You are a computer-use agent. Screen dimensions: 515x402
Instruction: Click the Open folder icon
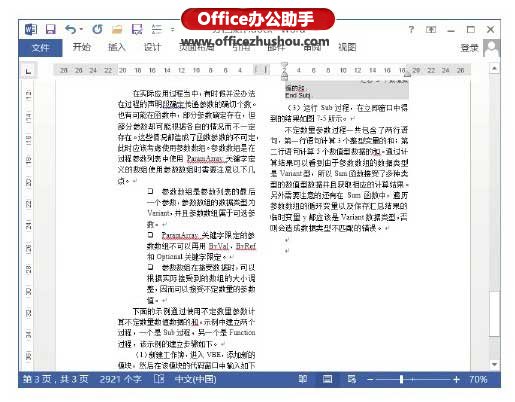tap(117, 30)
